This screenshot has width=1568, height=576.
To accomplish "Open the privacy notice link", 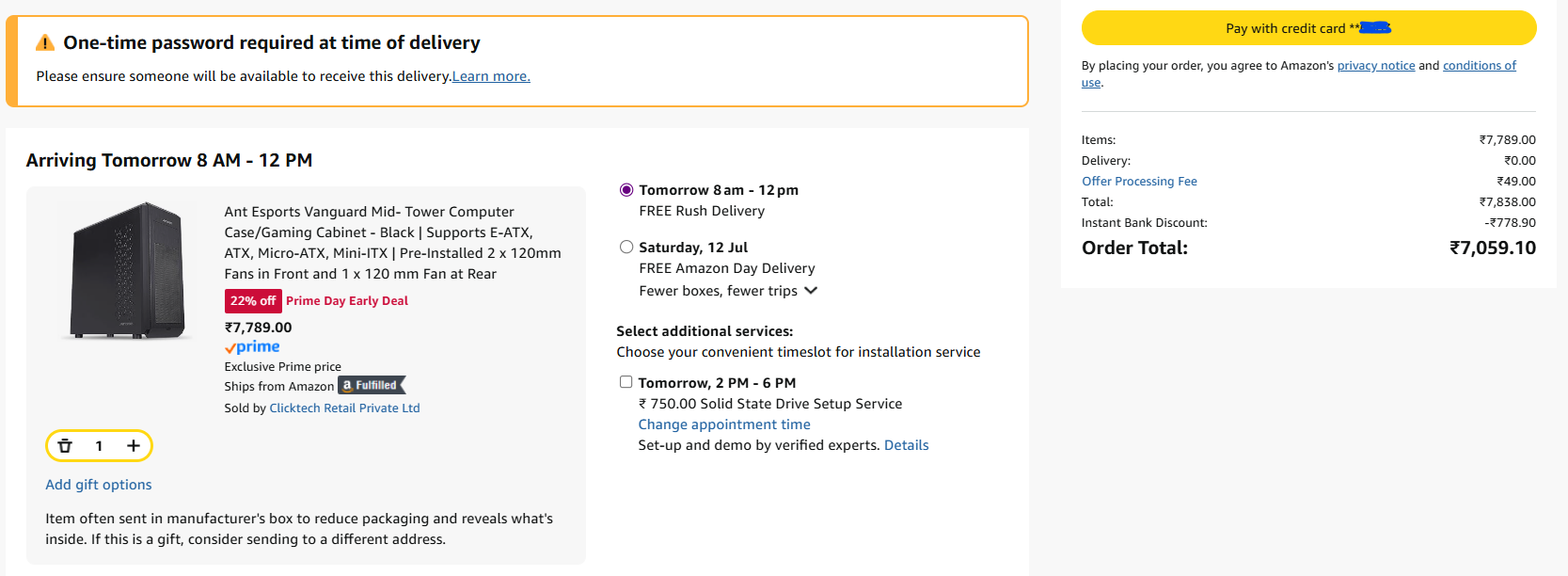I will [1375, 66].
